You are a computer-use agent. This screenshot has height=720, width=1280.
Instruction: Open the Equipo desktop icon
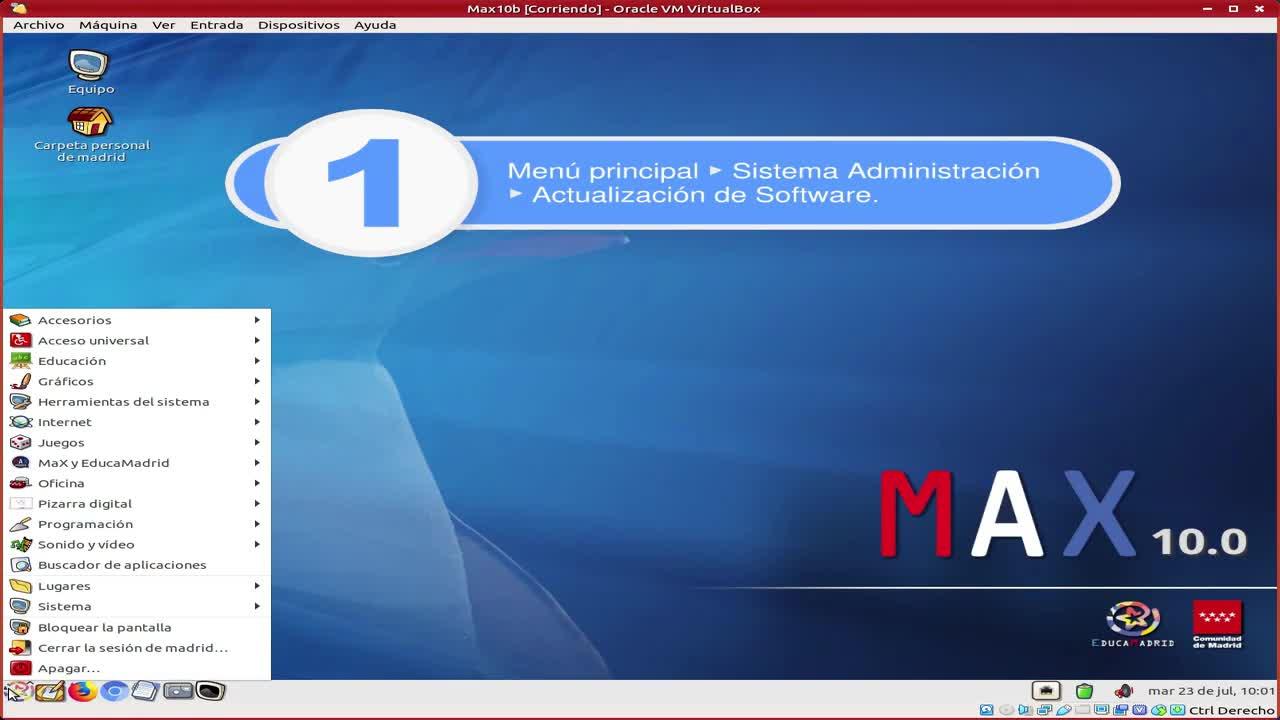pyautogui.click(x=90, y=72)
